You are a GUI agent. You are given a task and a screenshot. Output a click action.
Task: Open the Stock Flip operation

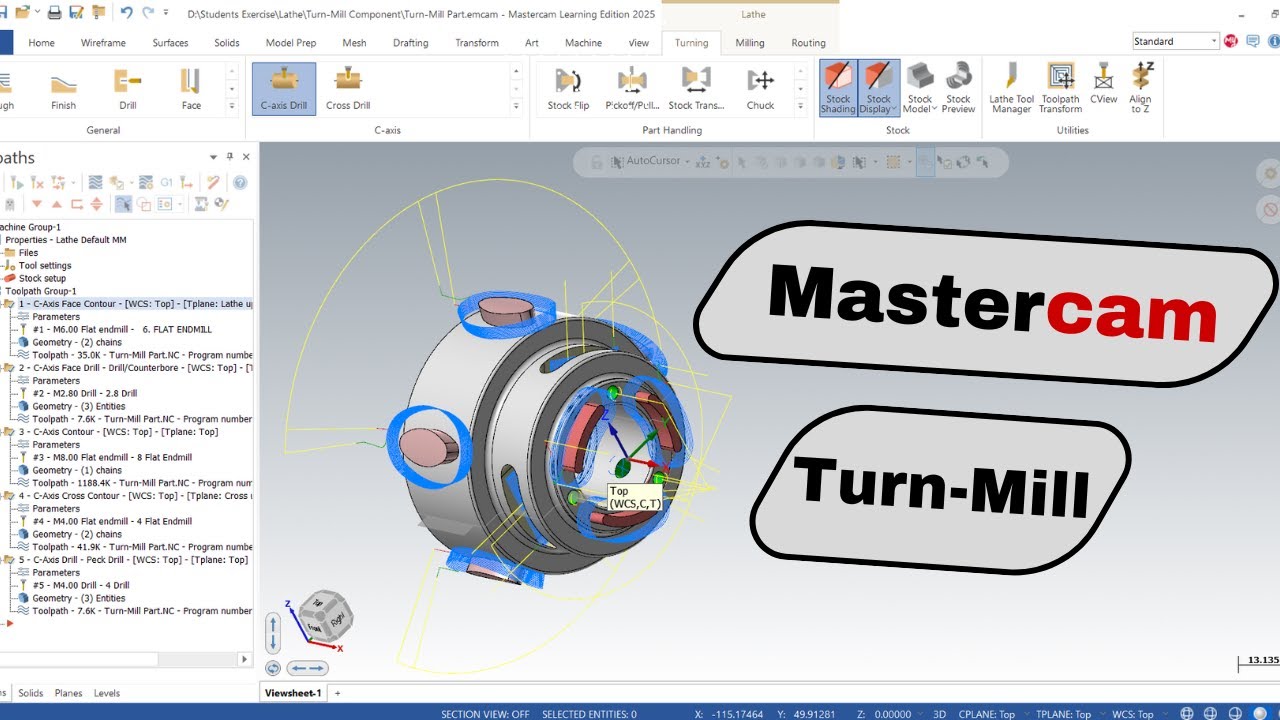[x=568, y=88]
